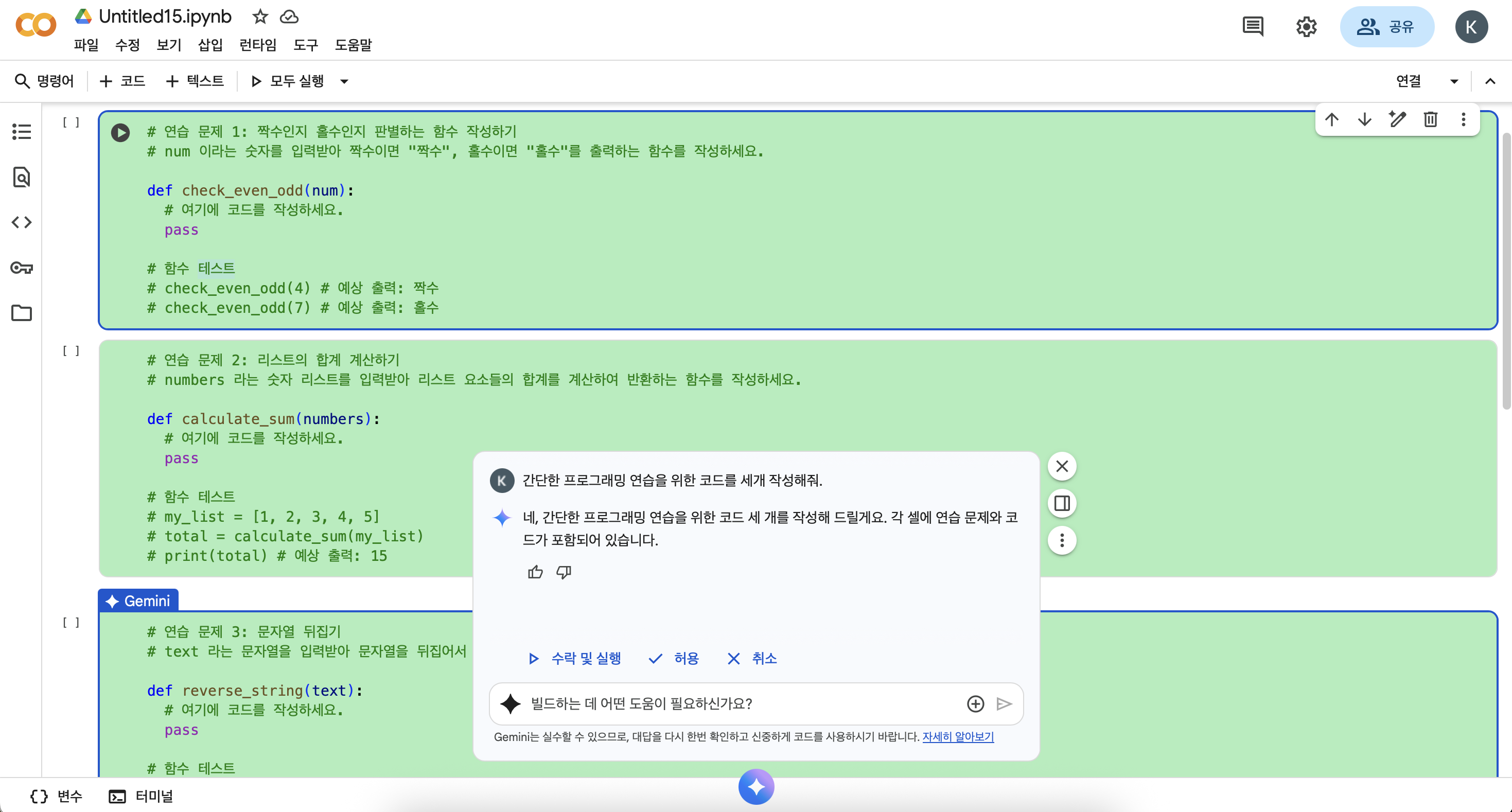This screenshot has width=1512, height=812.
Task: Open the 모두 실행 dropdown arrow
Action: [x=344, y=81]
